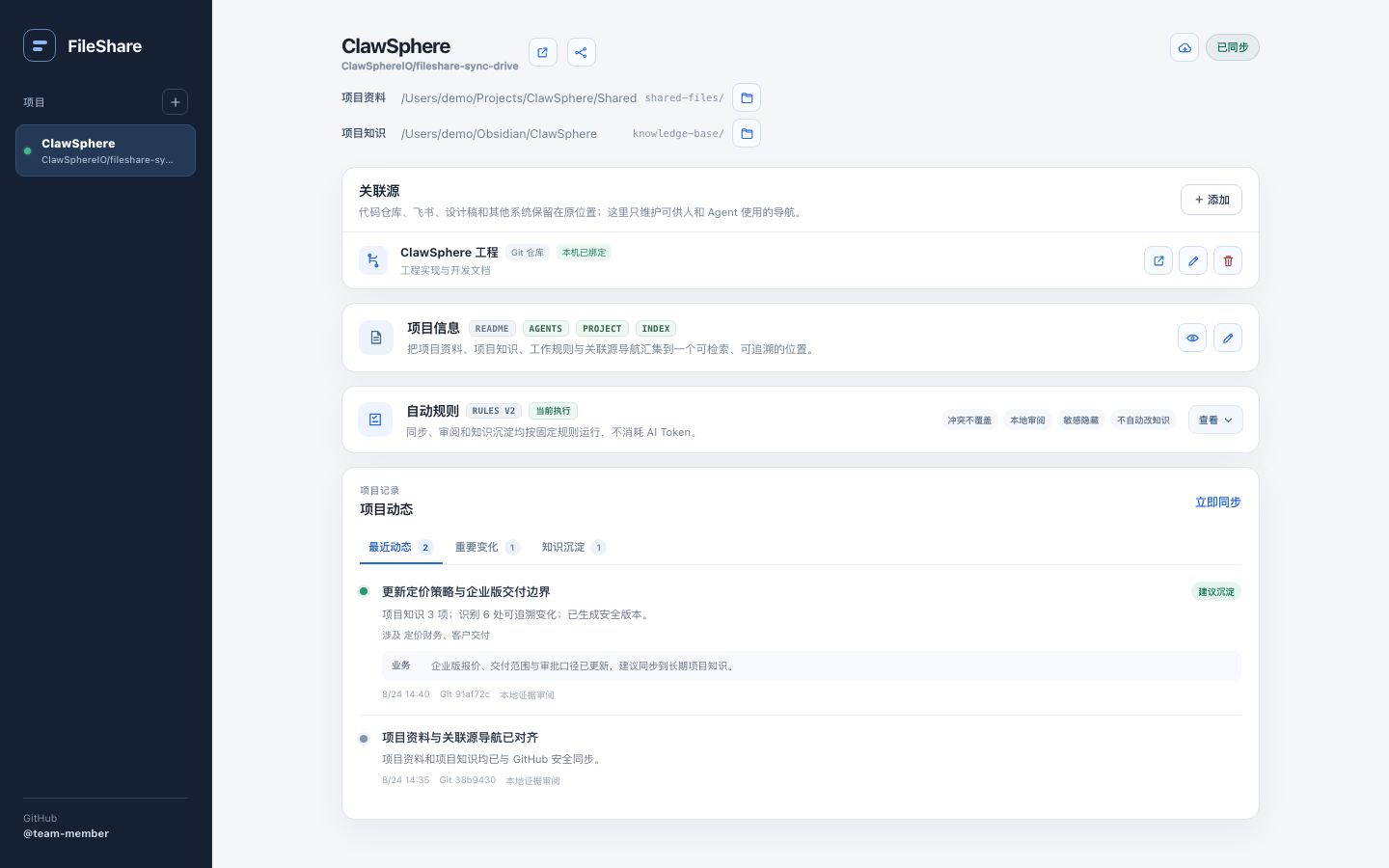This screenshot has width=1389, height=868.
Task: Click the 敏感隐藏 rule chip
Action: (x=1081, y=420)
